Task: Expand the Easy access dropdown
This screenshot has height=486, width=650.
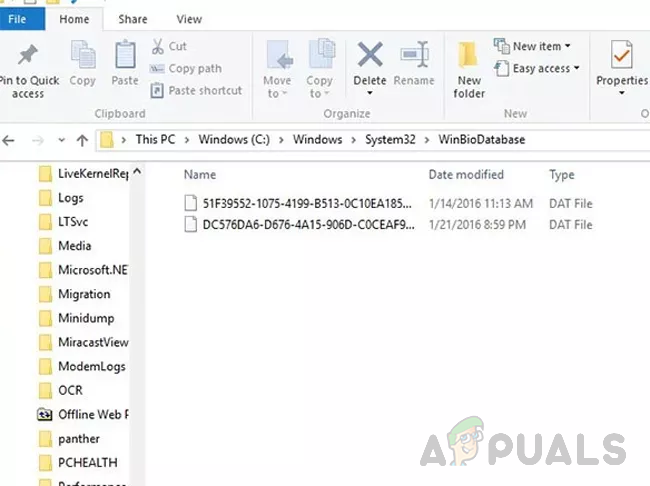Action: point(537,68)
